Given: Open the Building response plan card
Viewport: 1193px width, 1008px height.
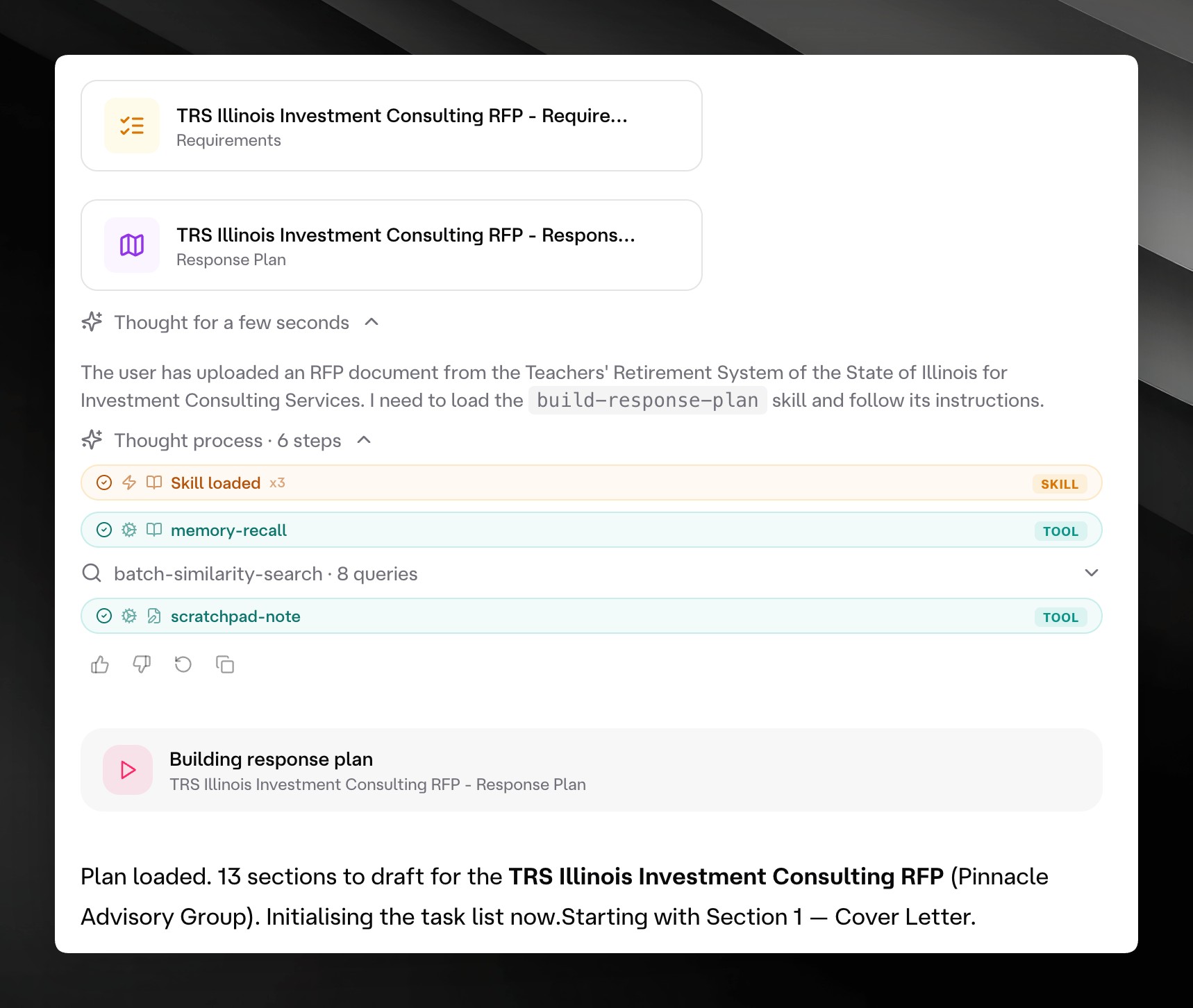Looking at the screenshot, I should [592, 770].
